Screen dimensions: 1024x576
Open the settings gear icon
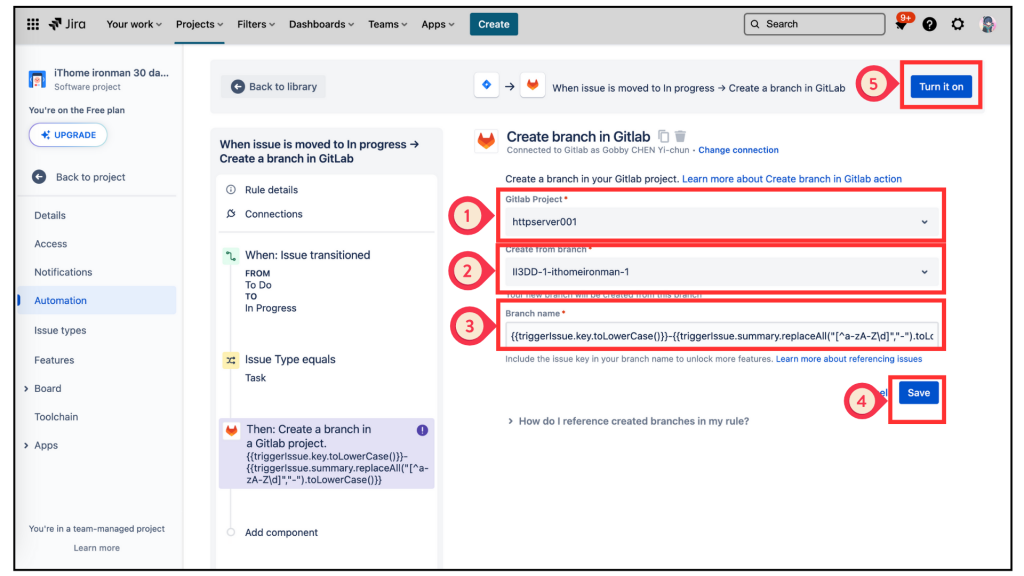[x=957, y=24]
